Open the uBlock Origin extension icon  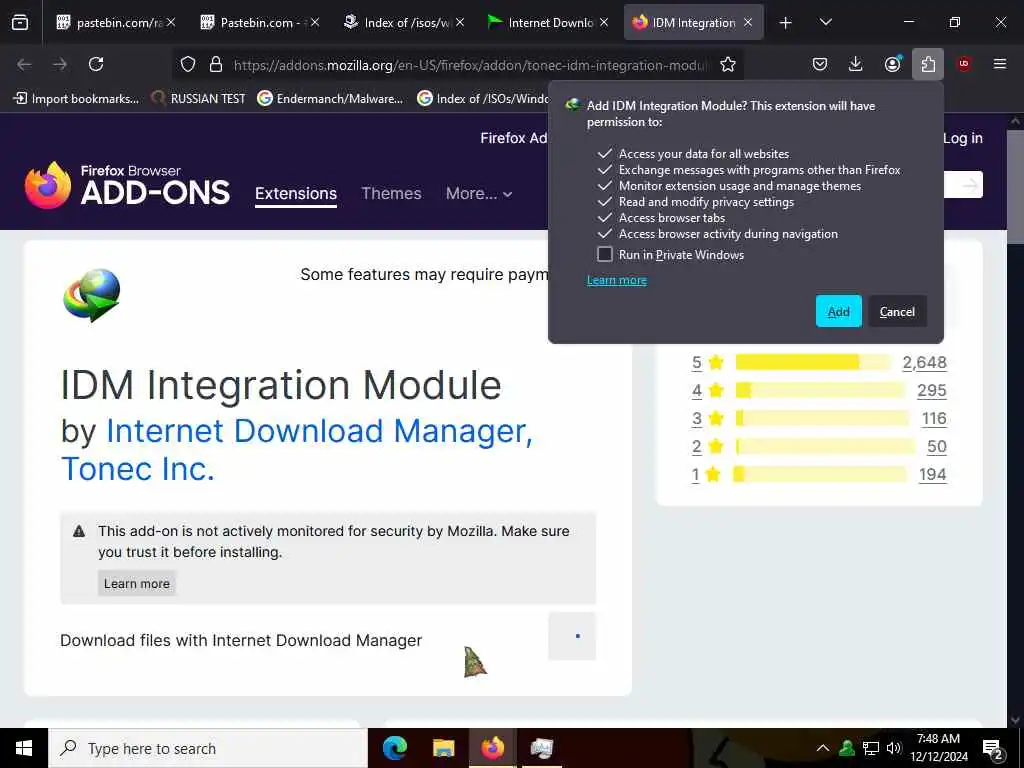click(x=964, y=64)
